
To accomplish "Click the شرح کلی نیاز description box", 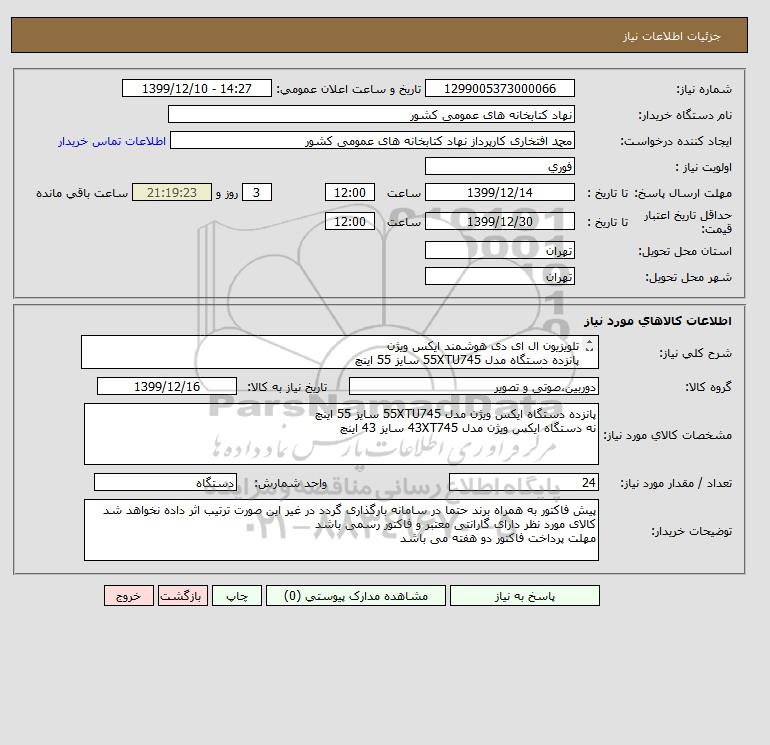I will click(340, 352).
